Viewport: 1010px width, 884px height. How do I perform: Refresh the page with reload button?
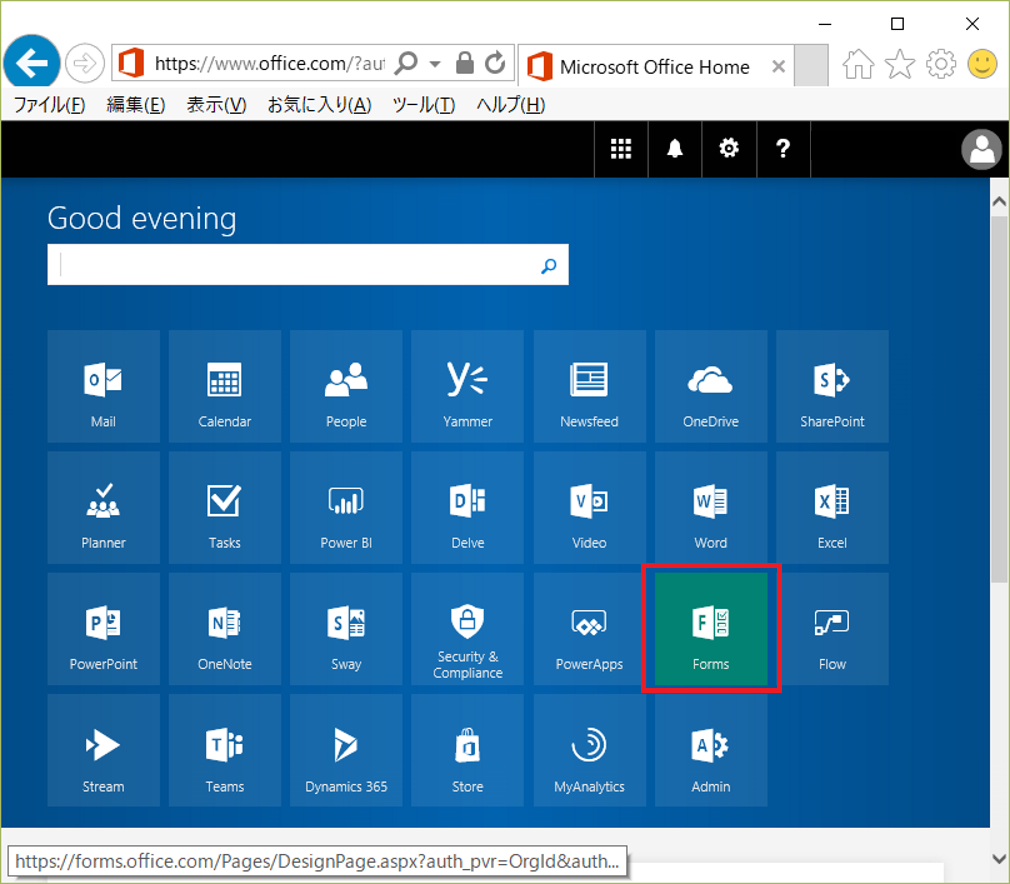coord(495,63)
